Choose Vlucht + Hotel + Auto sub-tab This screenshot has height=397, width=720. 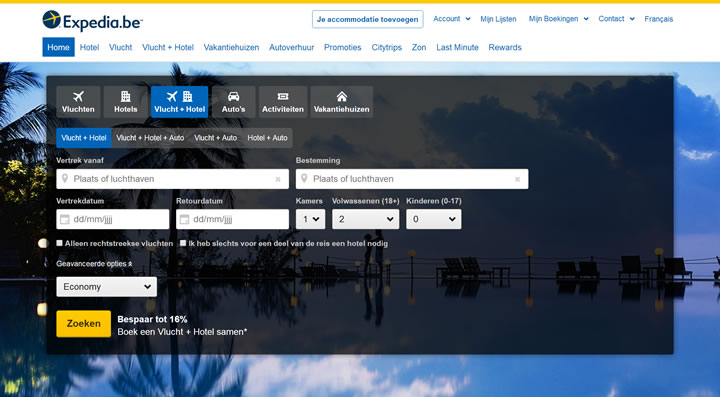click(x=150, y=138)
